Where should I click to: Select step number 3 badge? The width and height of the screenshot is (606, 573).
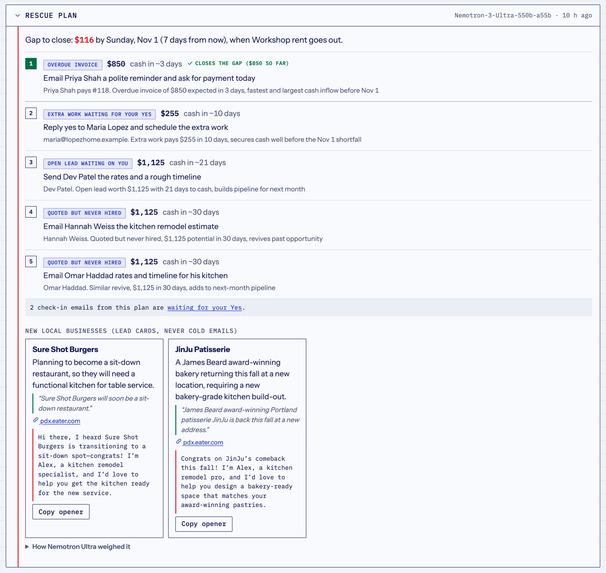[31, 162]
